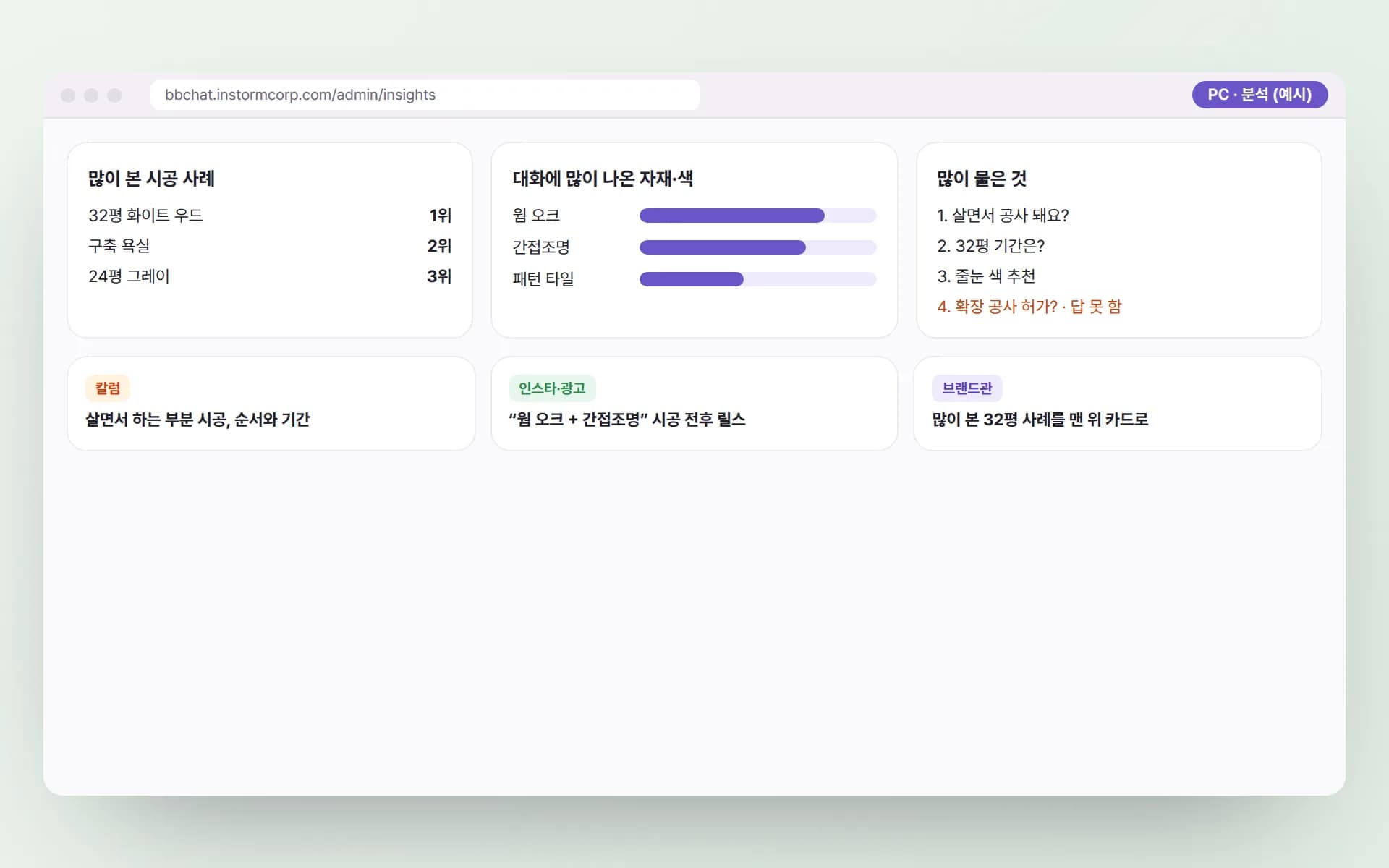1389x868 pixels.
Task: Open question 1. 살면서 공사 돼요?
Action: point(1003,216)
